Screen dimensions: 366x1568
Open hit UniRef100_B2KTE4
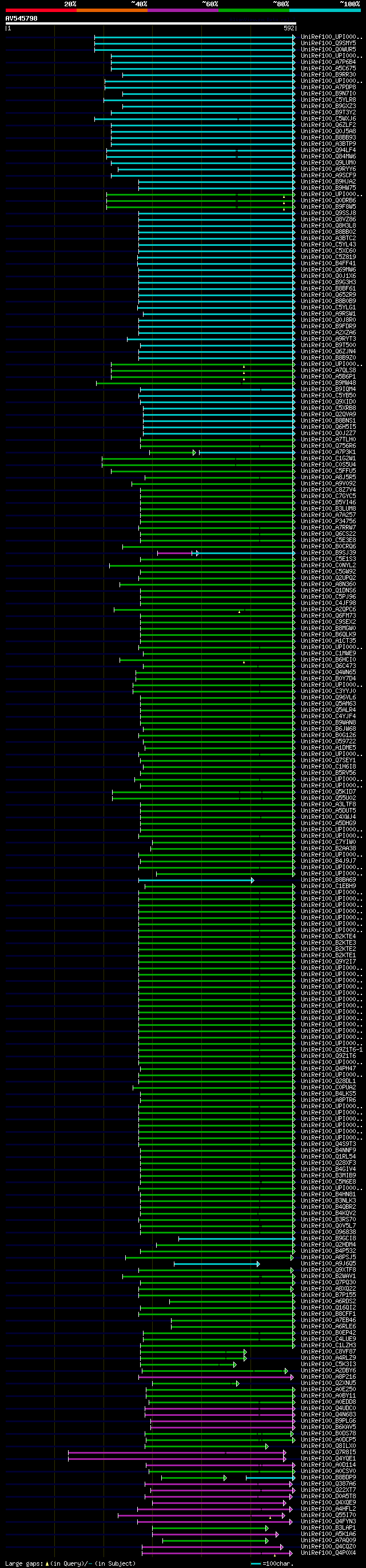coord(328,937)
